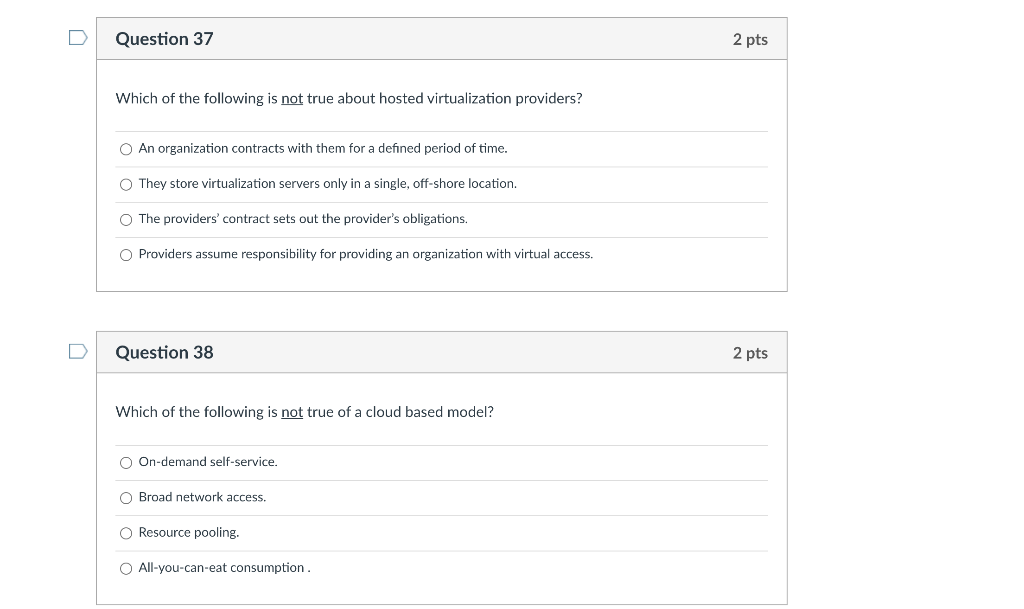This screenshot has height=609, width=1024.
Task: Click the 'Broad network access.' answer label
Action: coord(202,497)
